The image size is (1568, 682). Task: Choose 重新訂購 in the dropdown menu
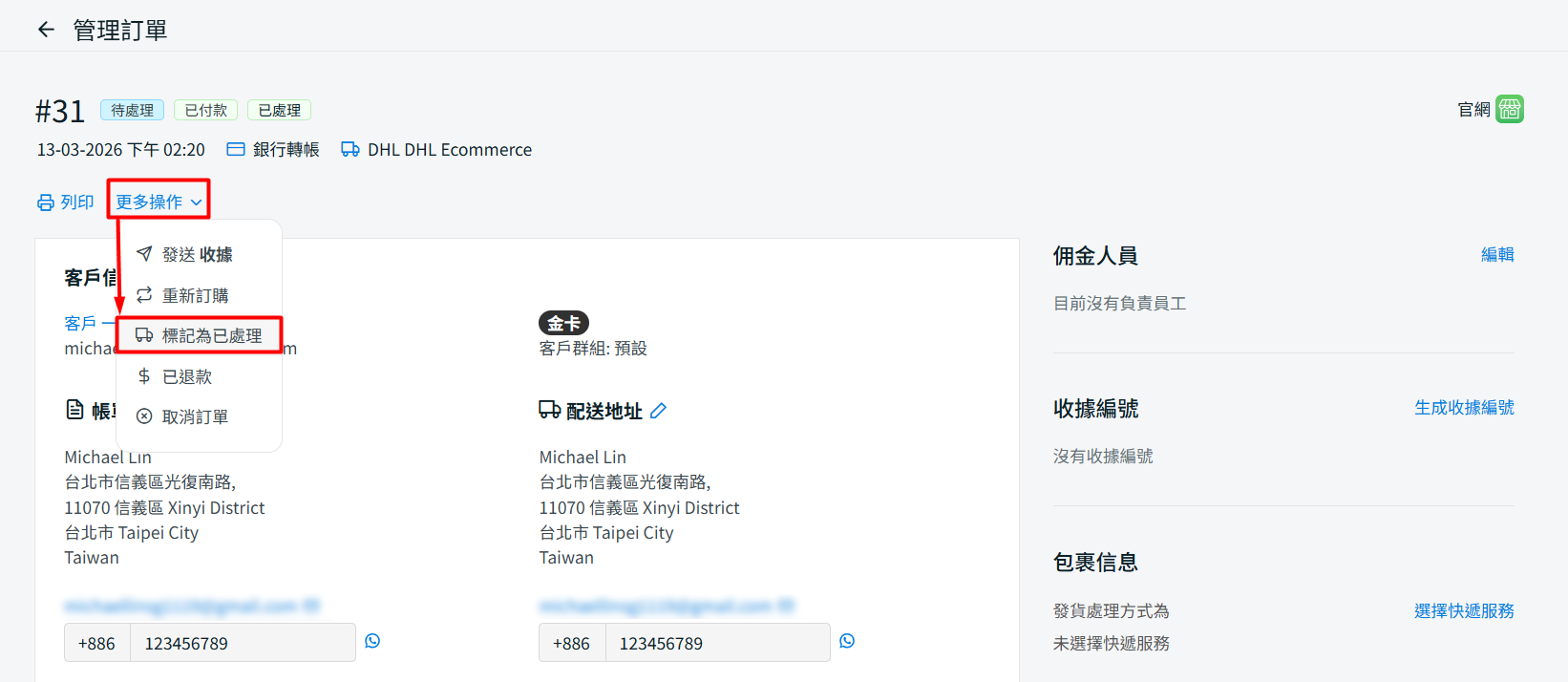[195, 295]
